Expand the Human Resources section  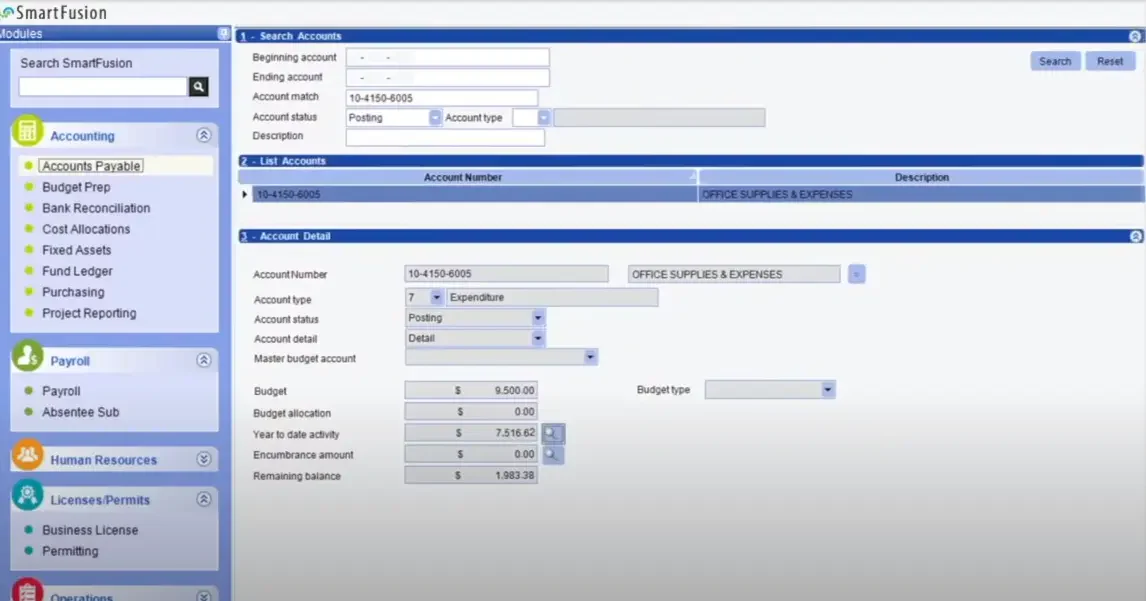point(204,459)
